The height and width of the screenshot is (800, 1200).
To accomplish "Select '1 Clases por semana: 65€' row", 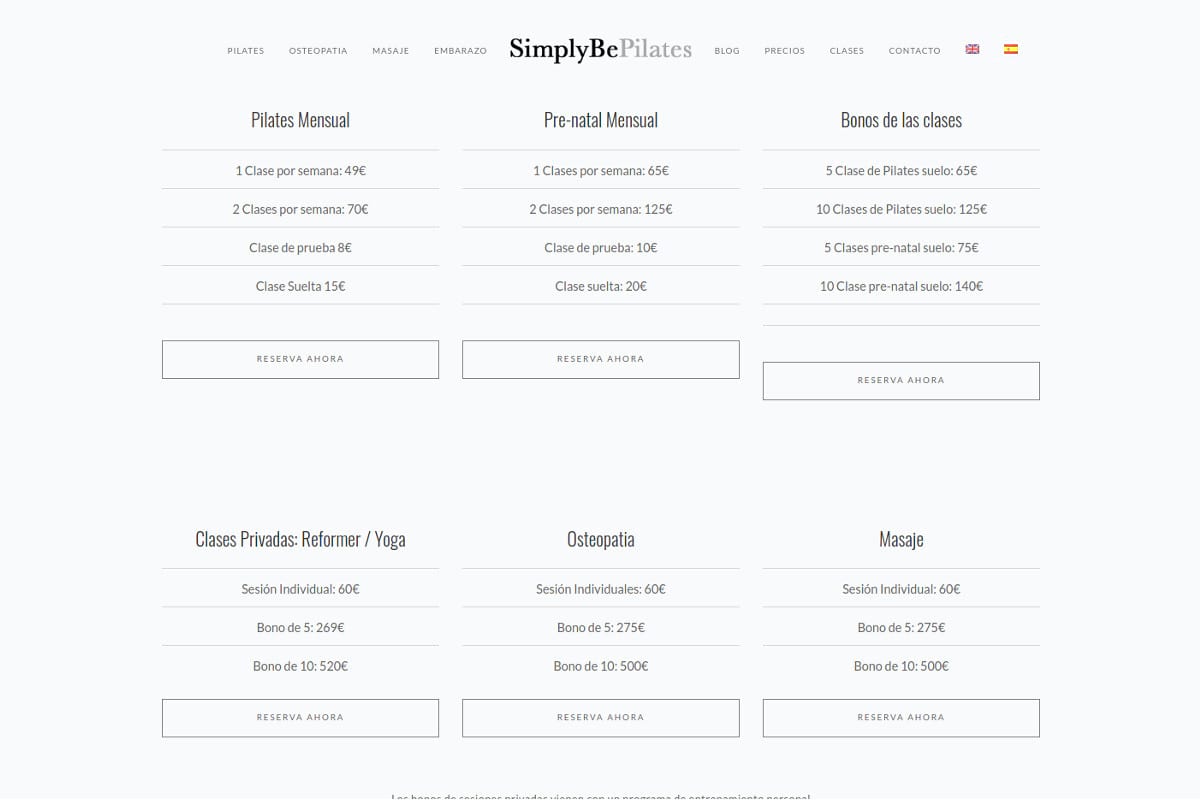I will [601, 170].
